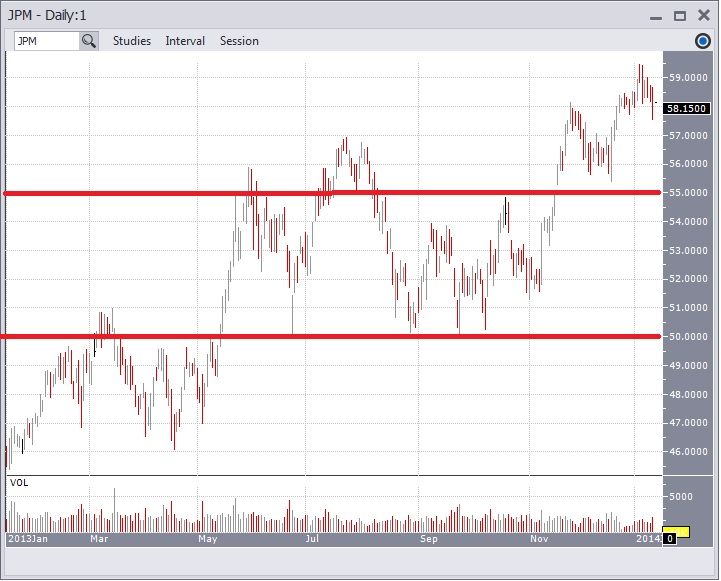721x581 pixels.
Task: Click the magnifier search icon beside JPM
Action: [x=88, y=41]
